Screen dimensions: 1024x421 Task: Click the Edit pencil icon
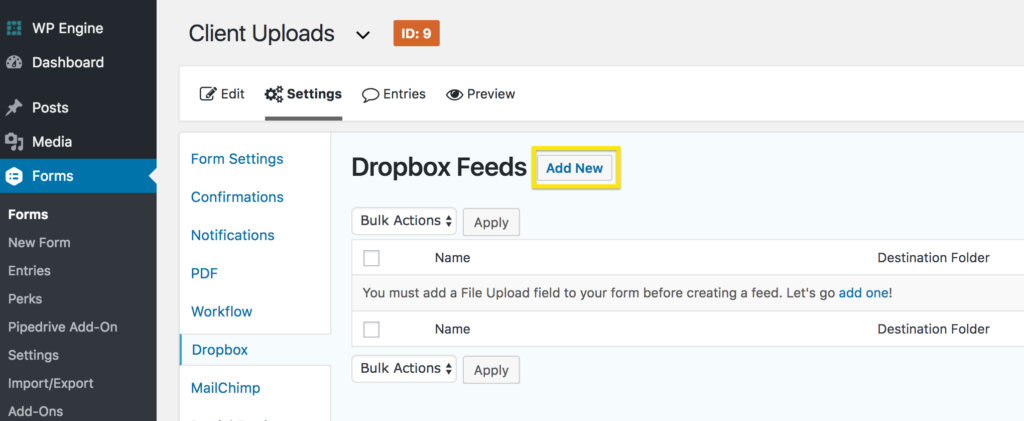tap(208, 94)
